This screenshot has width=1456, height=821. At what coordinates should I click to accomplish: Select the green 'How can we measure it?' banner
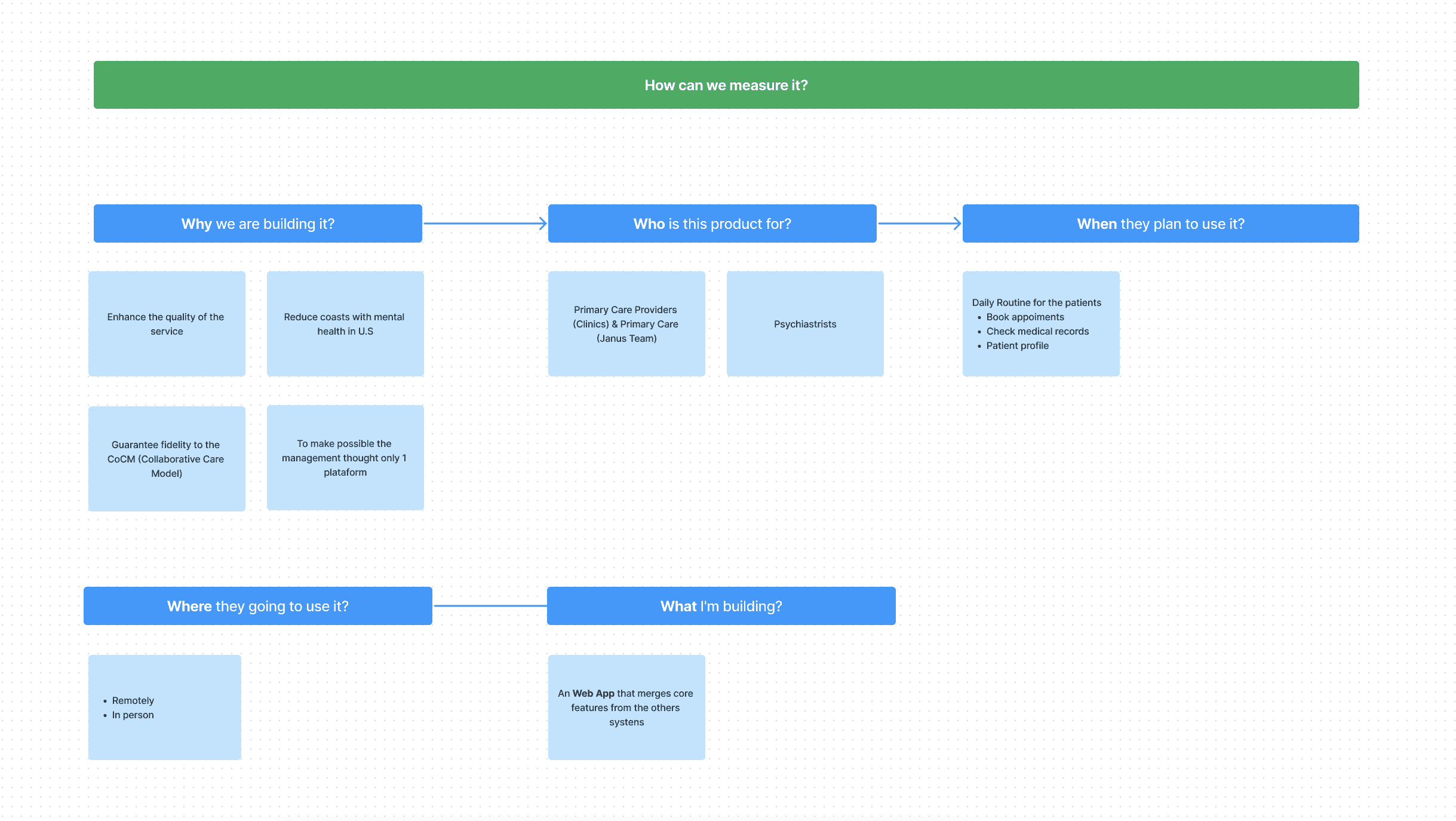726,85
